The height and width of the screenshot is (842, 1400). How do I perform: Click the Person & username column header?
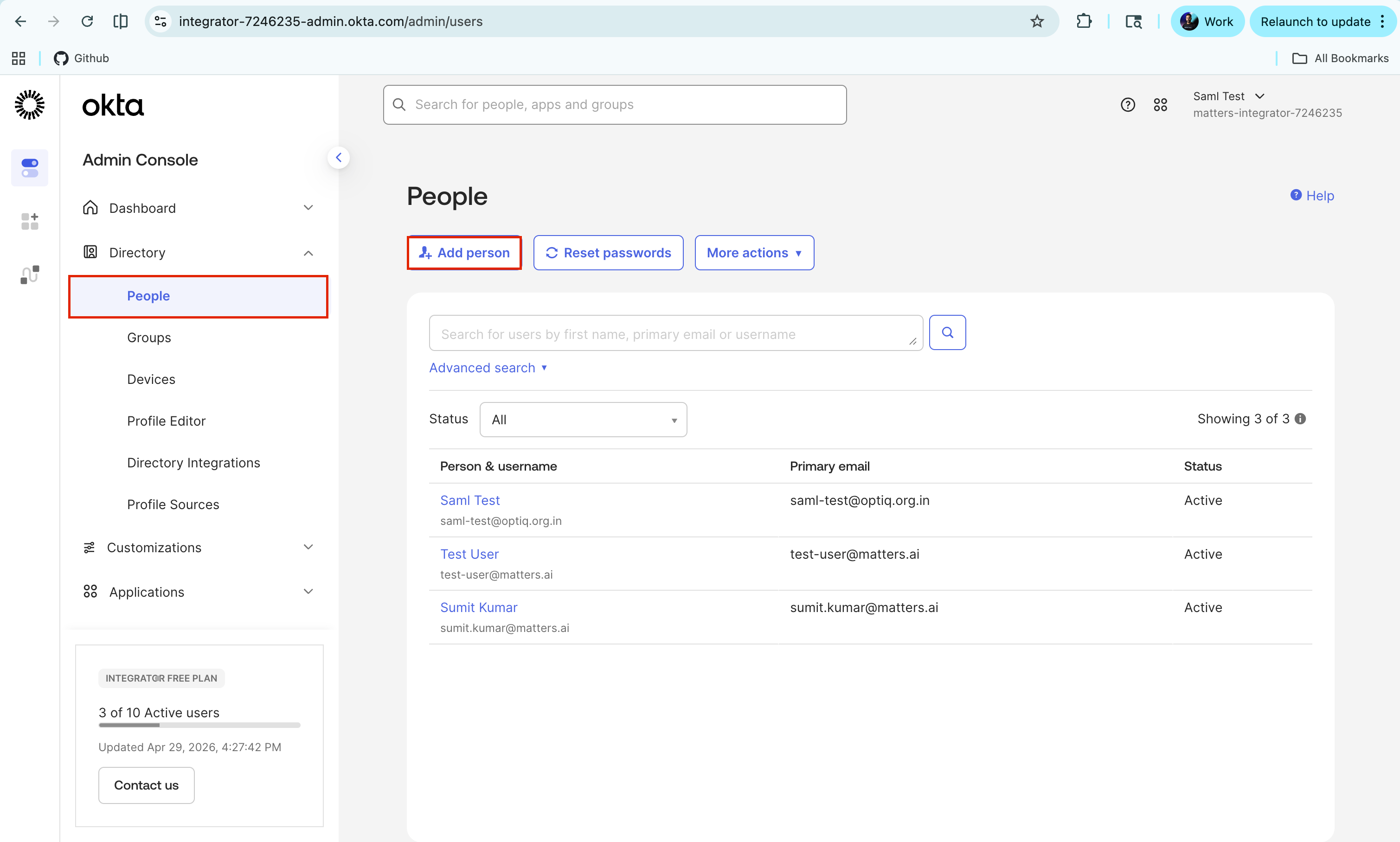498,466
